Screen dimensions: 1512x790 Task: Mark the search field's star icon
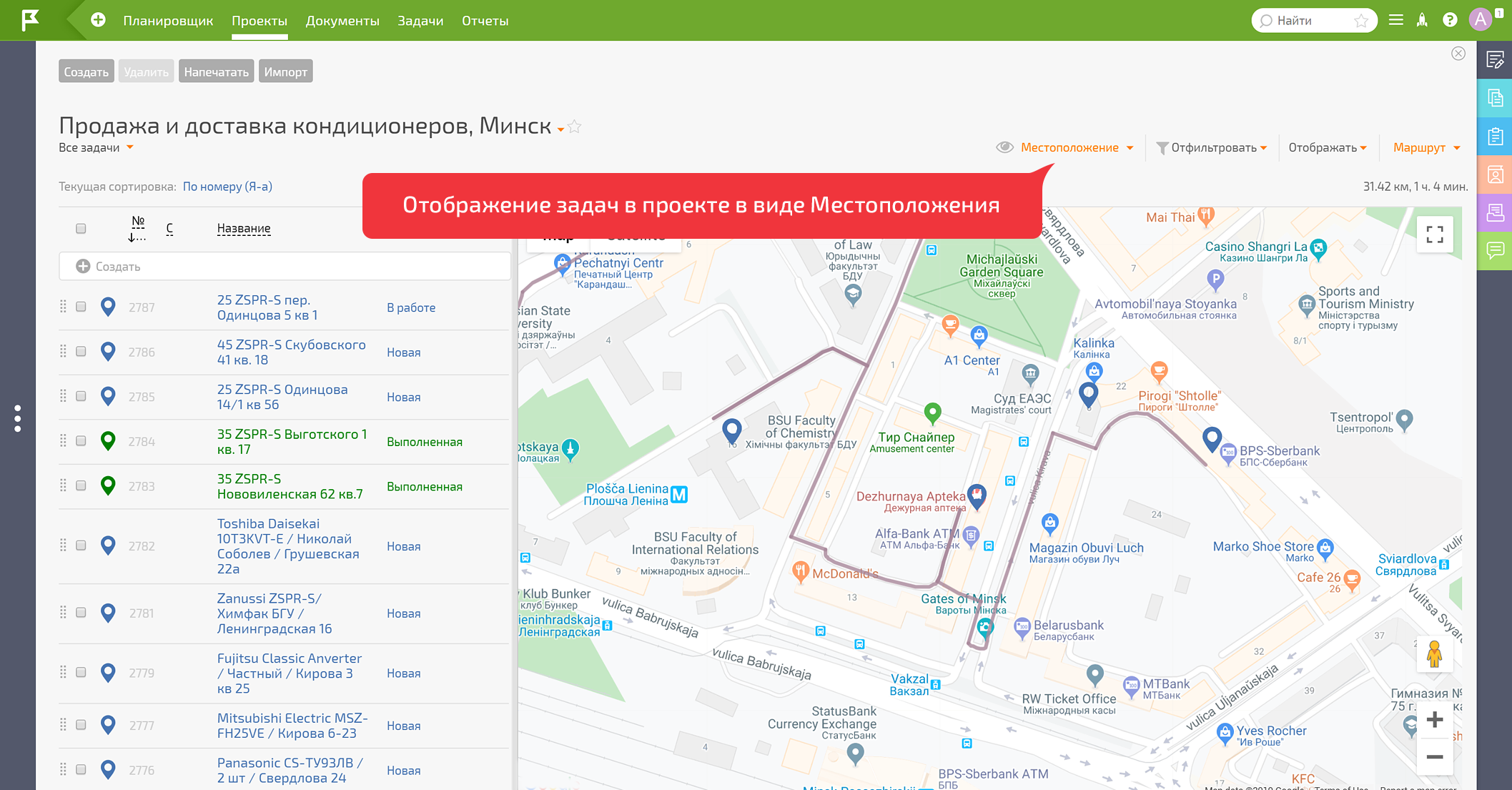point(1361,21)
